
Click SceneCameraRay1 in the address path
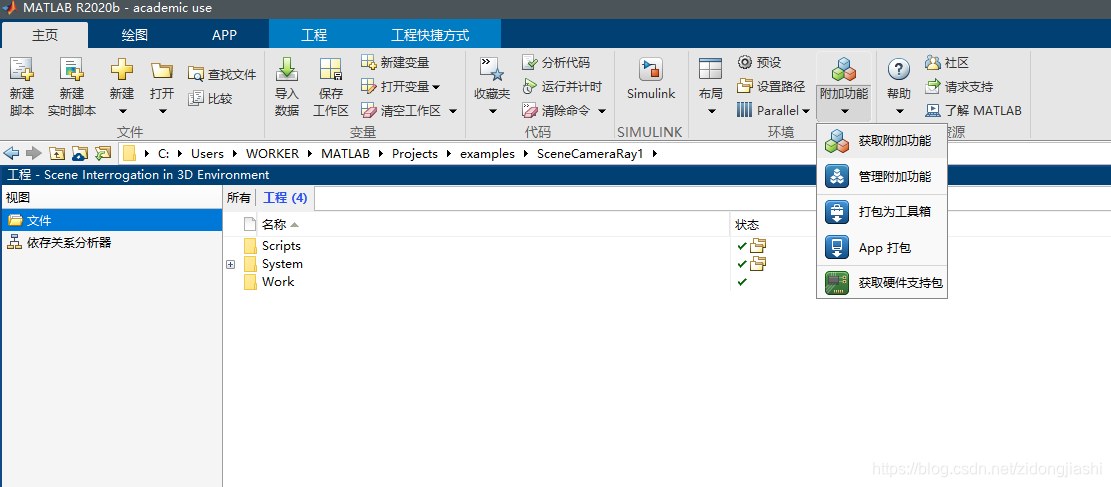(x=590, y=154)
